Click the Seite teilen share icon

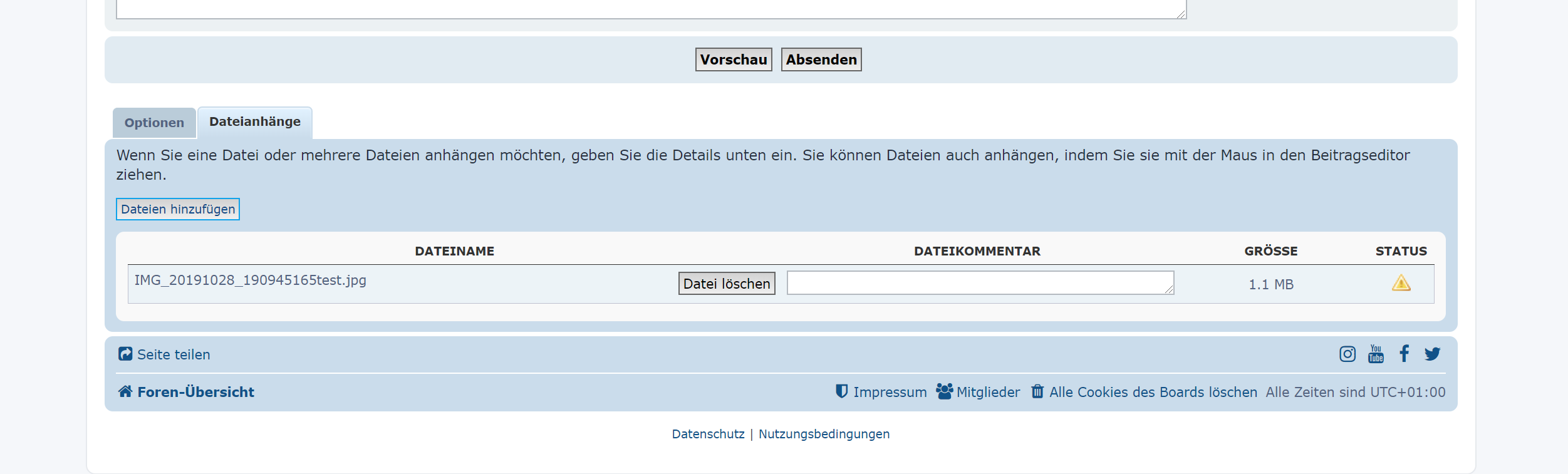125,354
